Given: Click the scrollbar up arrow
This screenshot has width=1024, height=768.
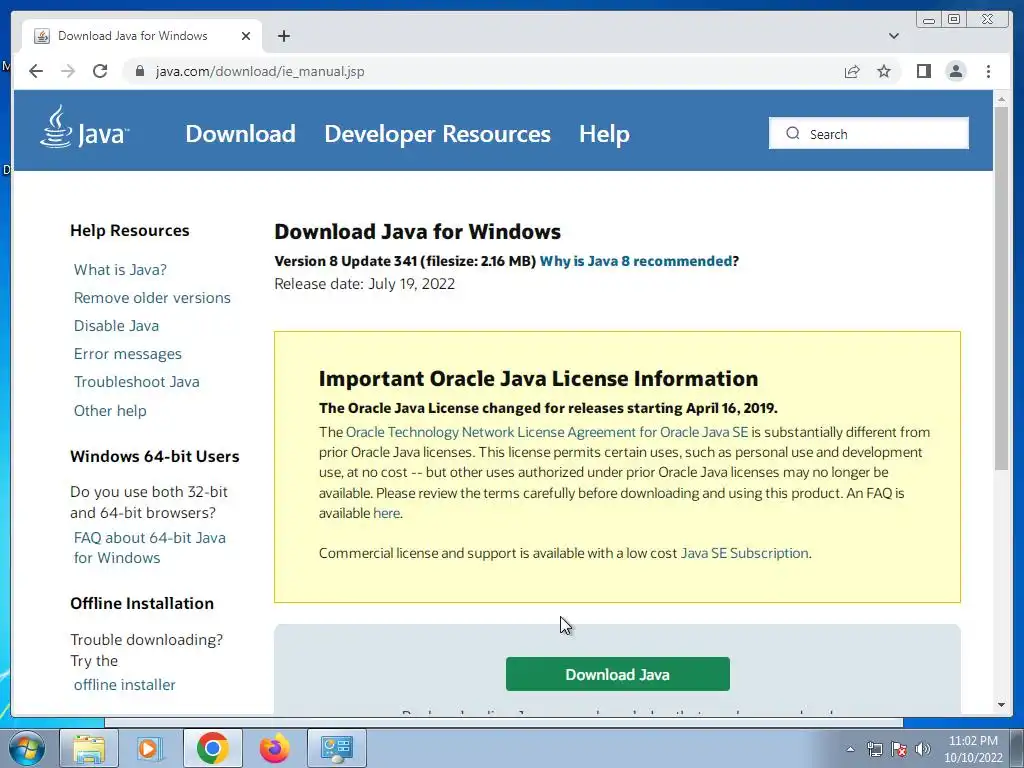Looking at the screenshot, I should click(x=1001, y=99).
